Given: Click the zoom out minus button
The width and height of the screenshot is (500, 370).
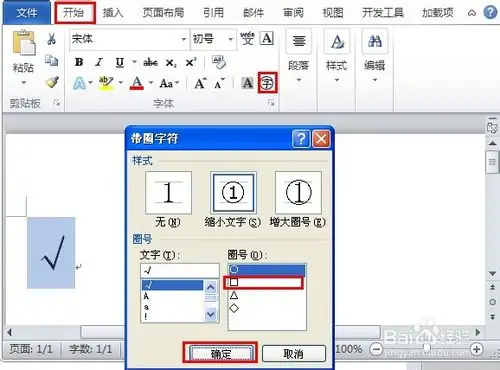Looking at the screenshot, I should 376,349.
